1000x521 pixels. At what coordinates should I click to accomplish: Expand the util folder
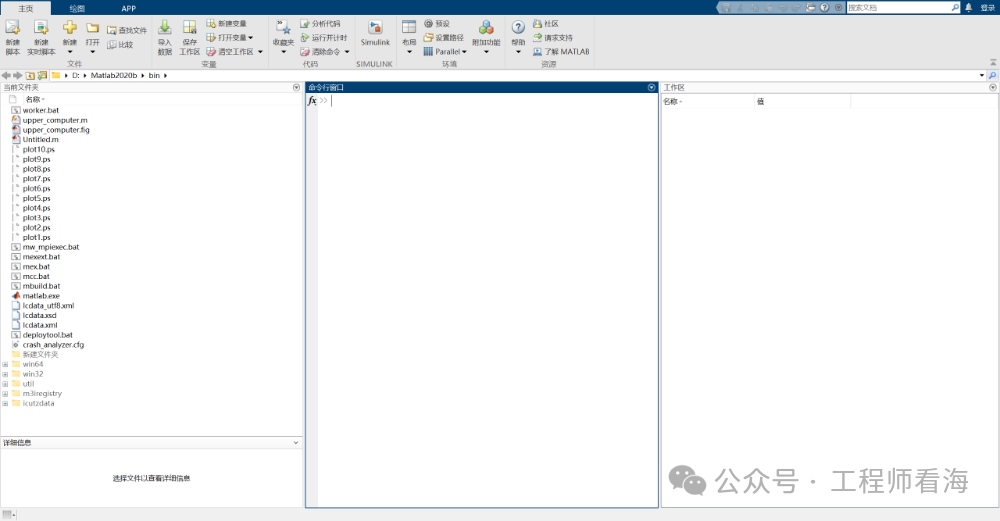(x=5, y=384)
